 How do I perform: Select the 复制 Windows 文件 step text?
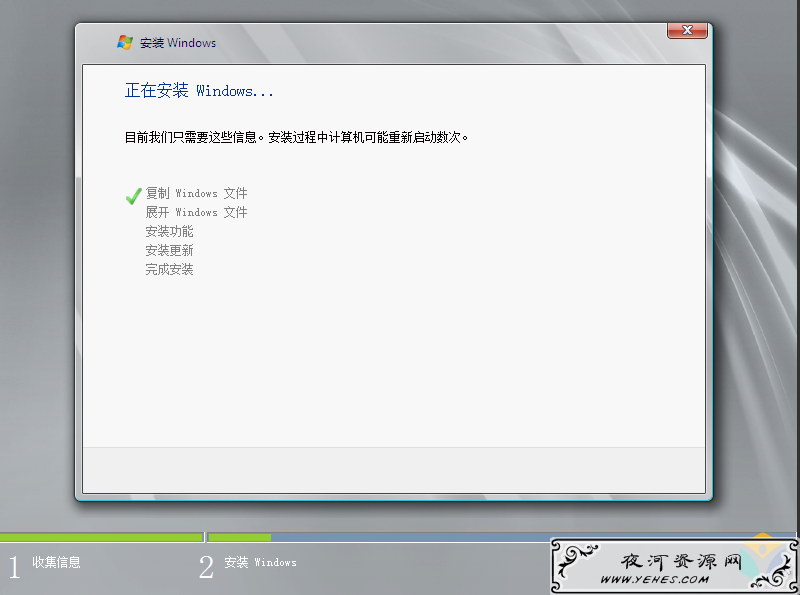tap(196, 193)
